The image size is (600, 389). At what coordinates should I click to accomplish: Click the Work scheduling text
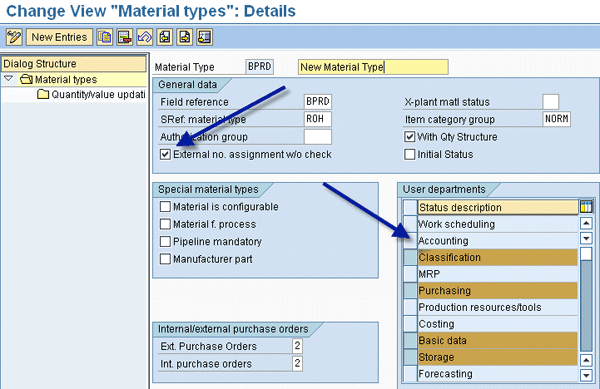click(457, 224)
